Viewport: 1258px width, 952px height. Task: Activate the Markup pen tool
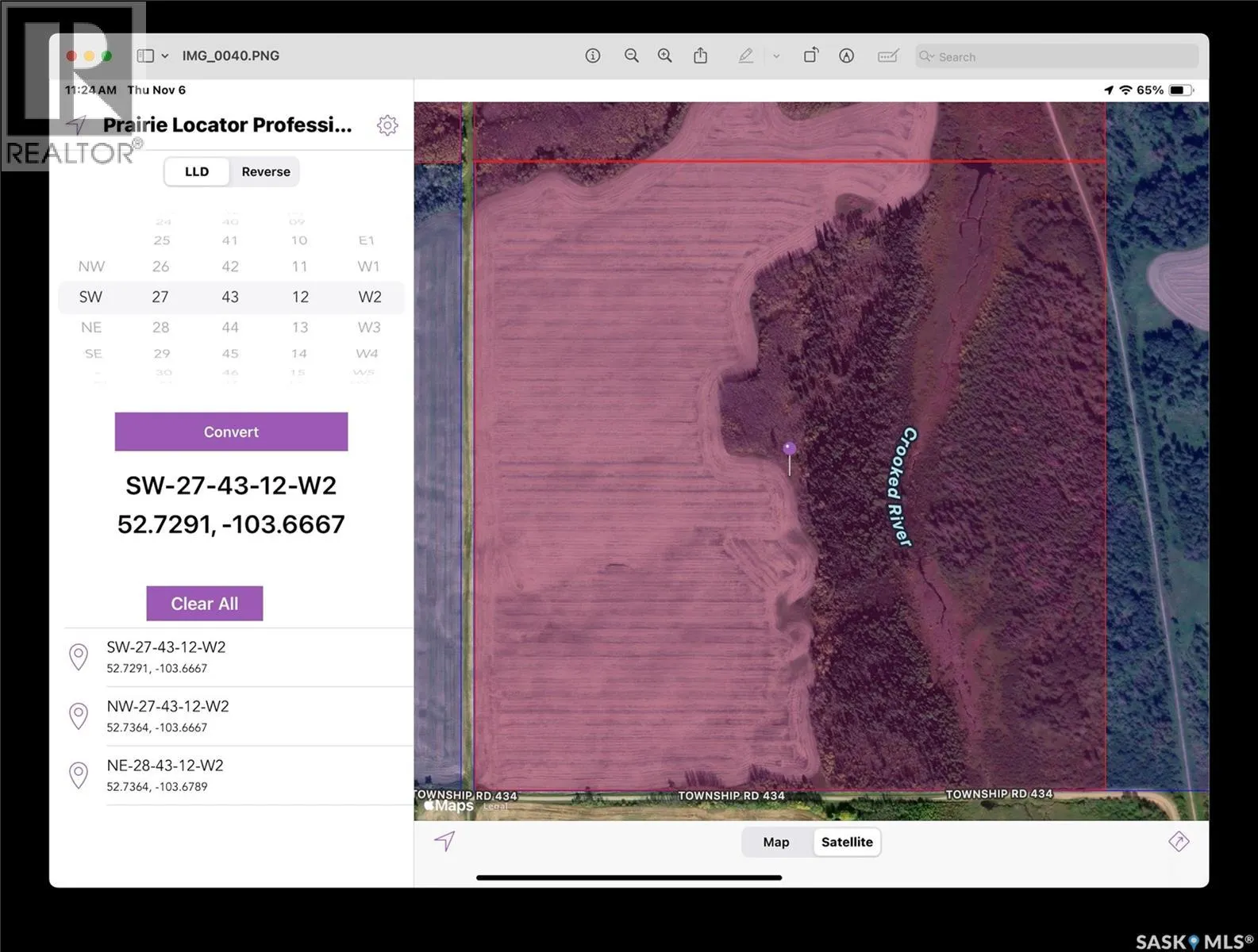point(745,56)
